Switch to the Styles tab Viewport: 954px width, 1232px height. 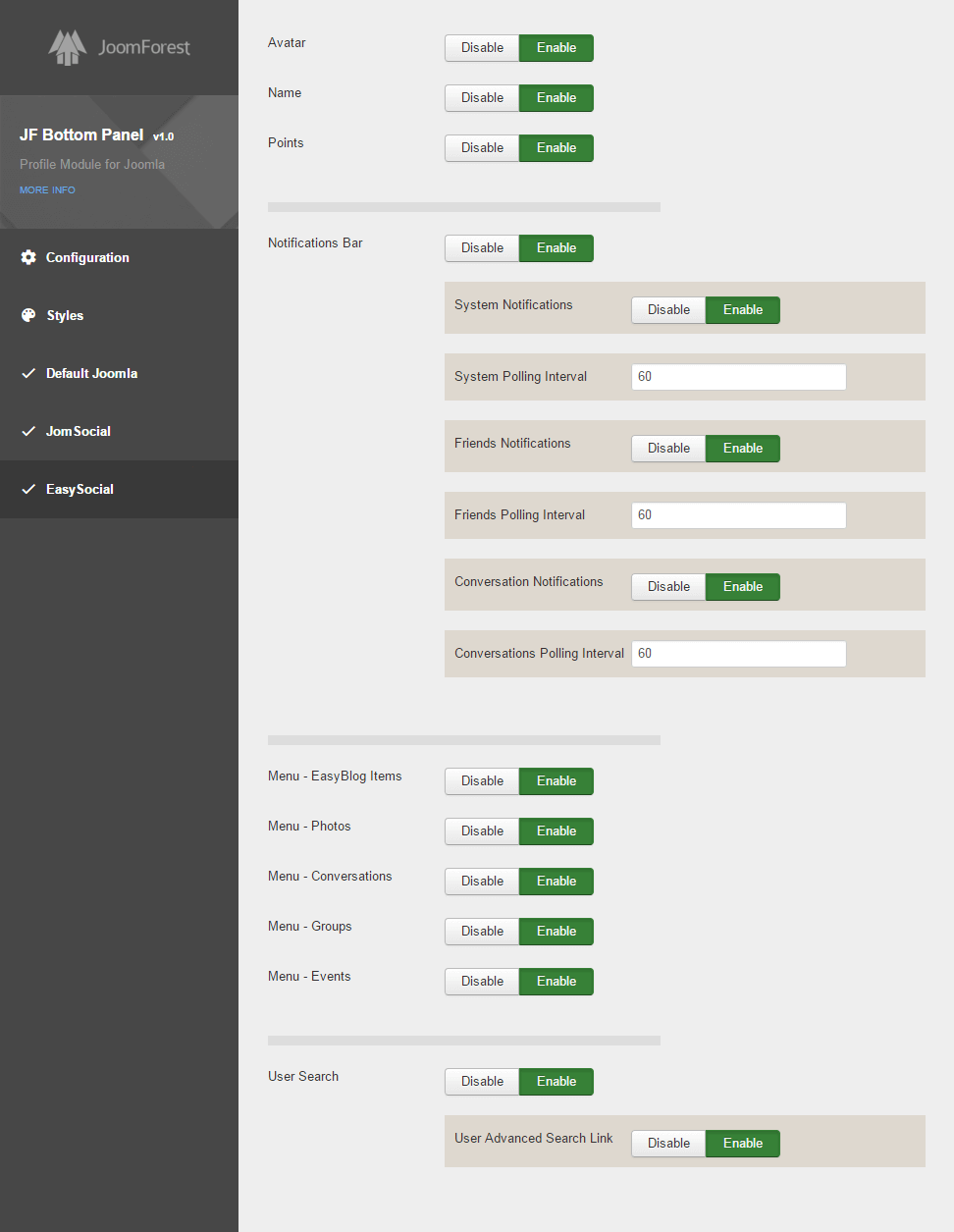65,315
